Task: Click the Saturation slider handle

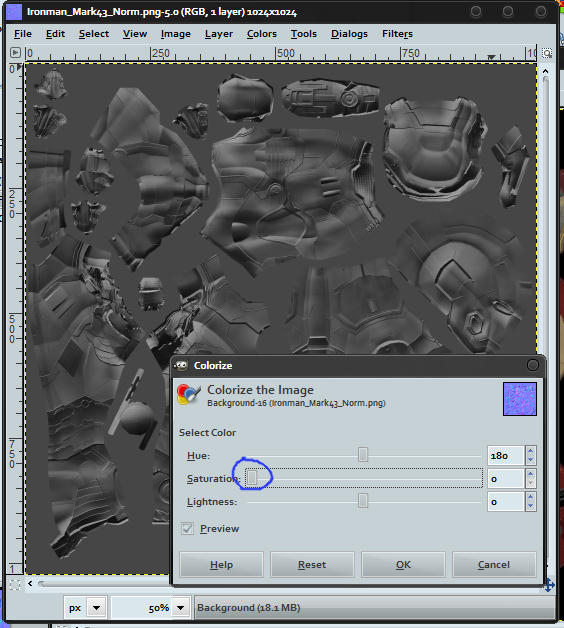Action: pyautogui.click(x=252, y=477)
